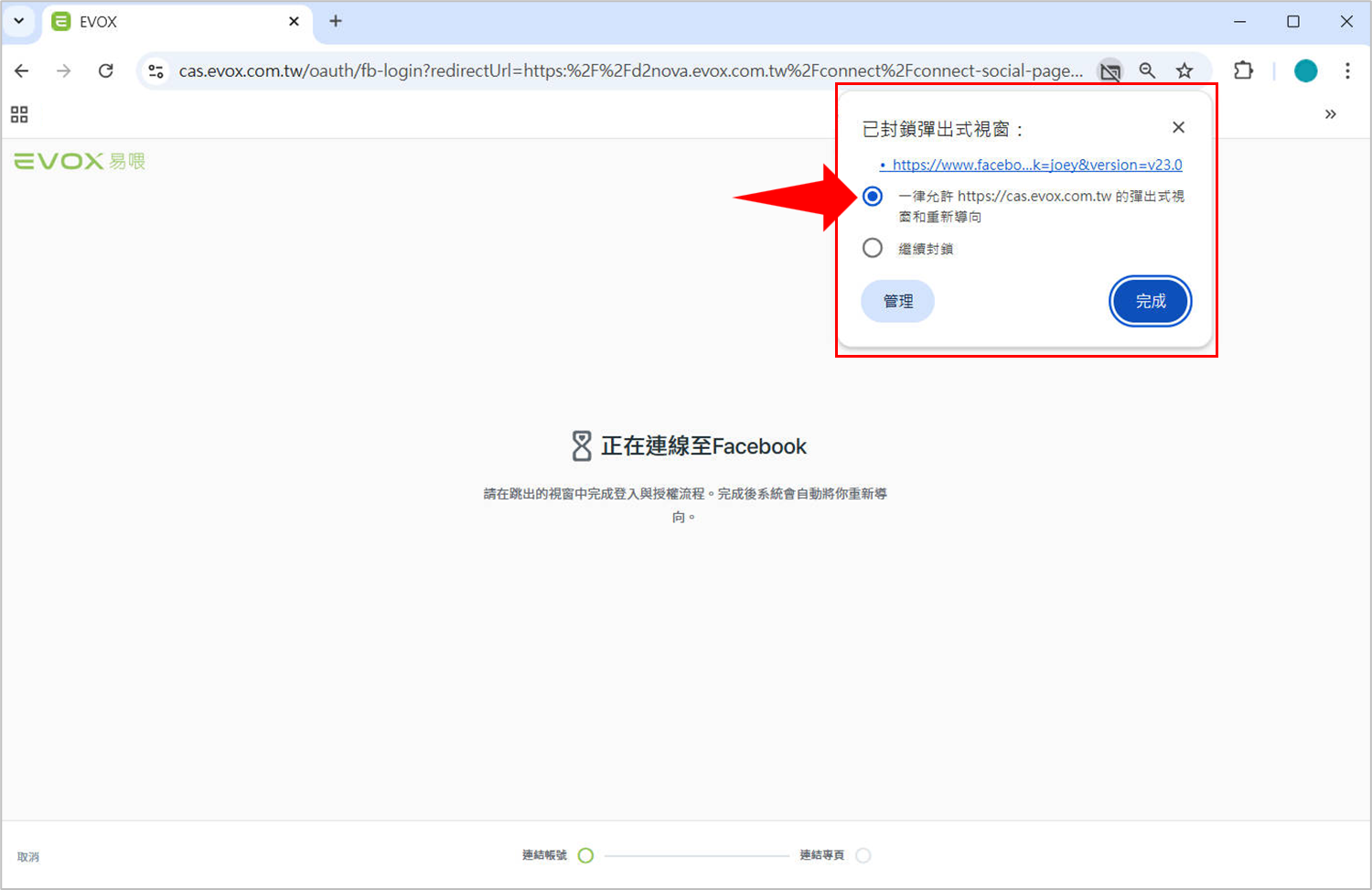Open the apps grid shortcut

pos(19,114)
